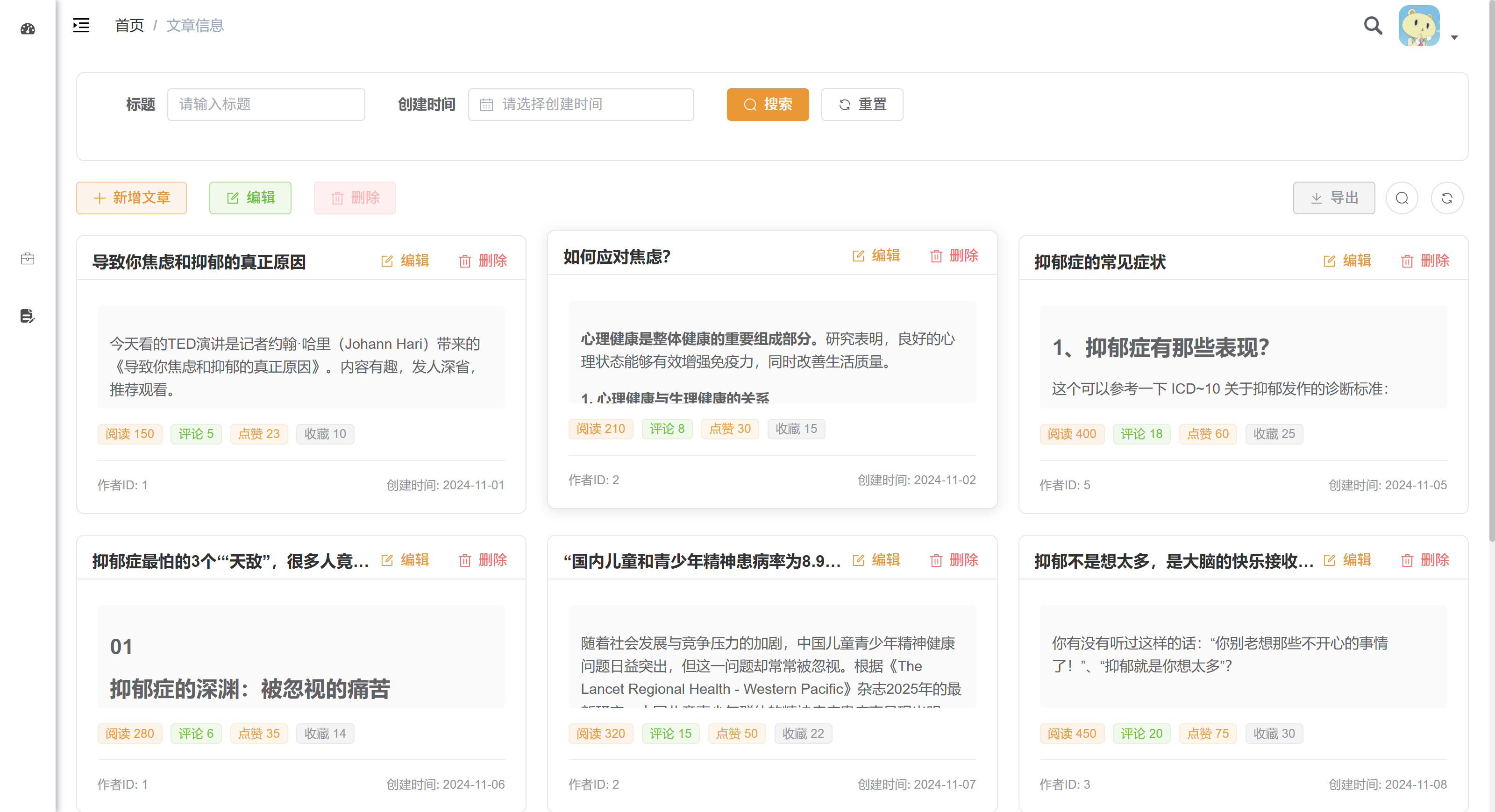The height and width of the screenshot is (812, 1495).
Task: Open the 创建时间 date picker
Action: [x=580, y=105]
